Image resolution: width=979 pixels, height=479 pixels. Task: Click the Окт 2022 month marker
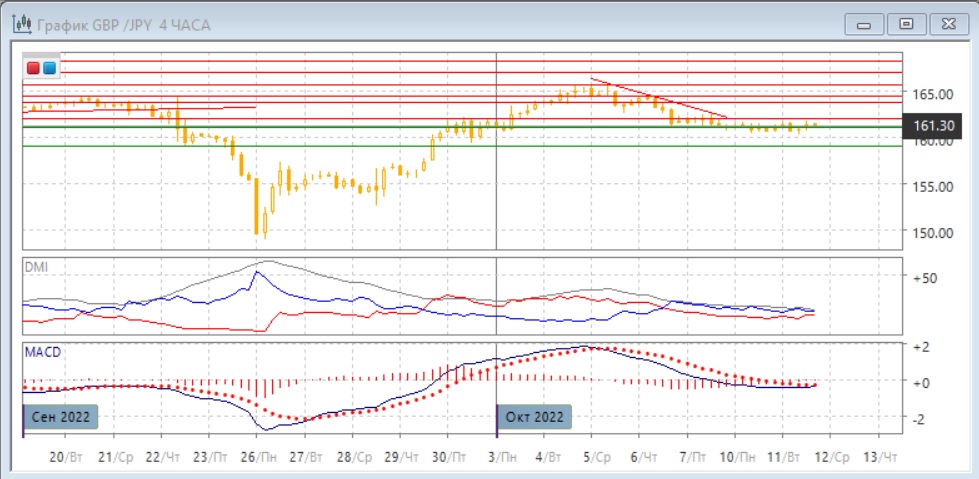pyautogui.click(x=535, y=417)
